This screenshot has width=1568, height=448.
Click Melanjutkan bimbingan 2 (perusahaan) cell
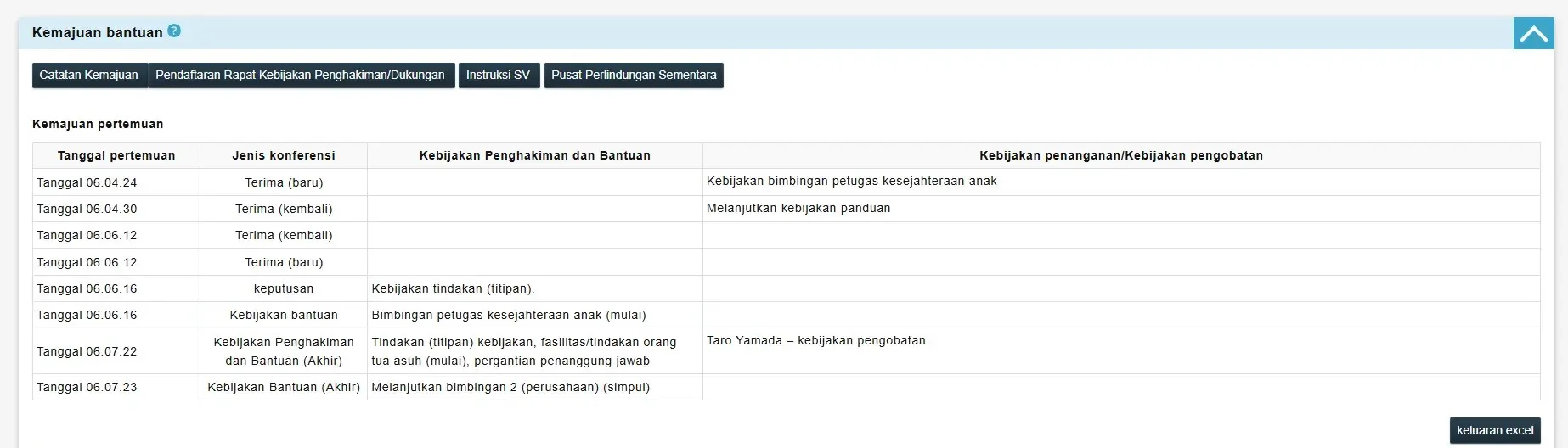[535, 387]
